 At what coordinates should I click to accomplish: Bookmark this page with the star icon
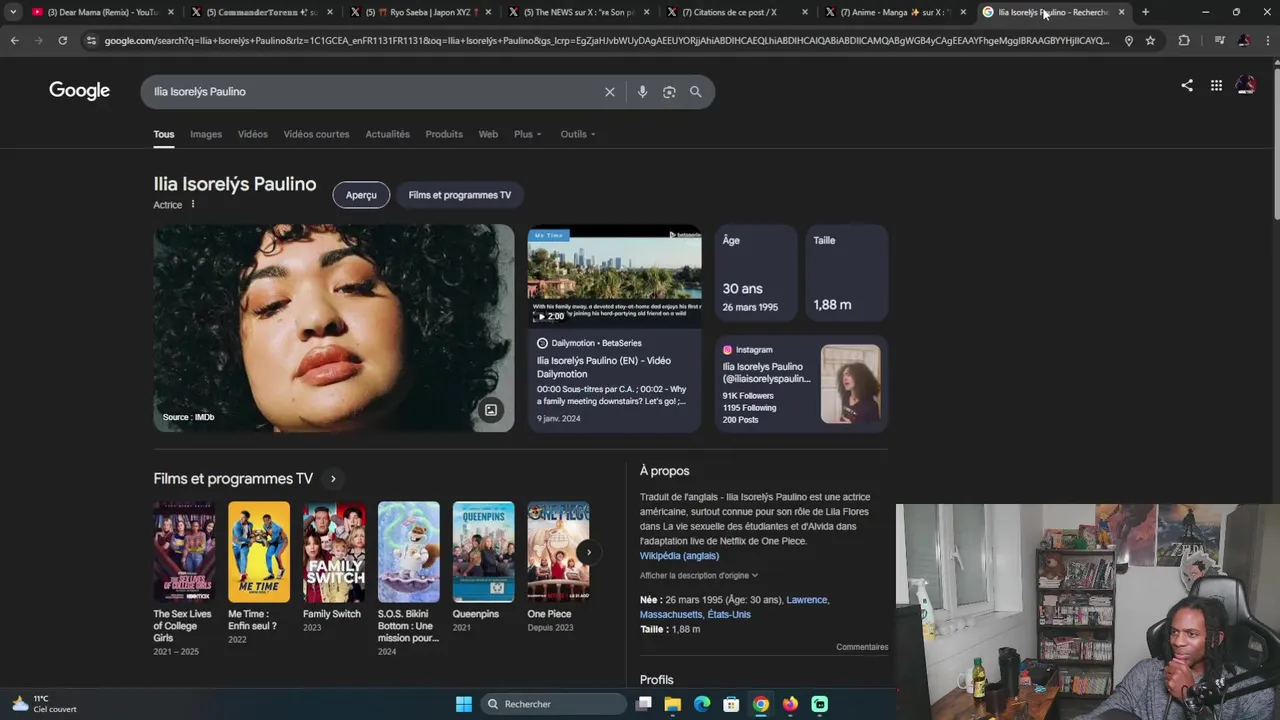1150,40
